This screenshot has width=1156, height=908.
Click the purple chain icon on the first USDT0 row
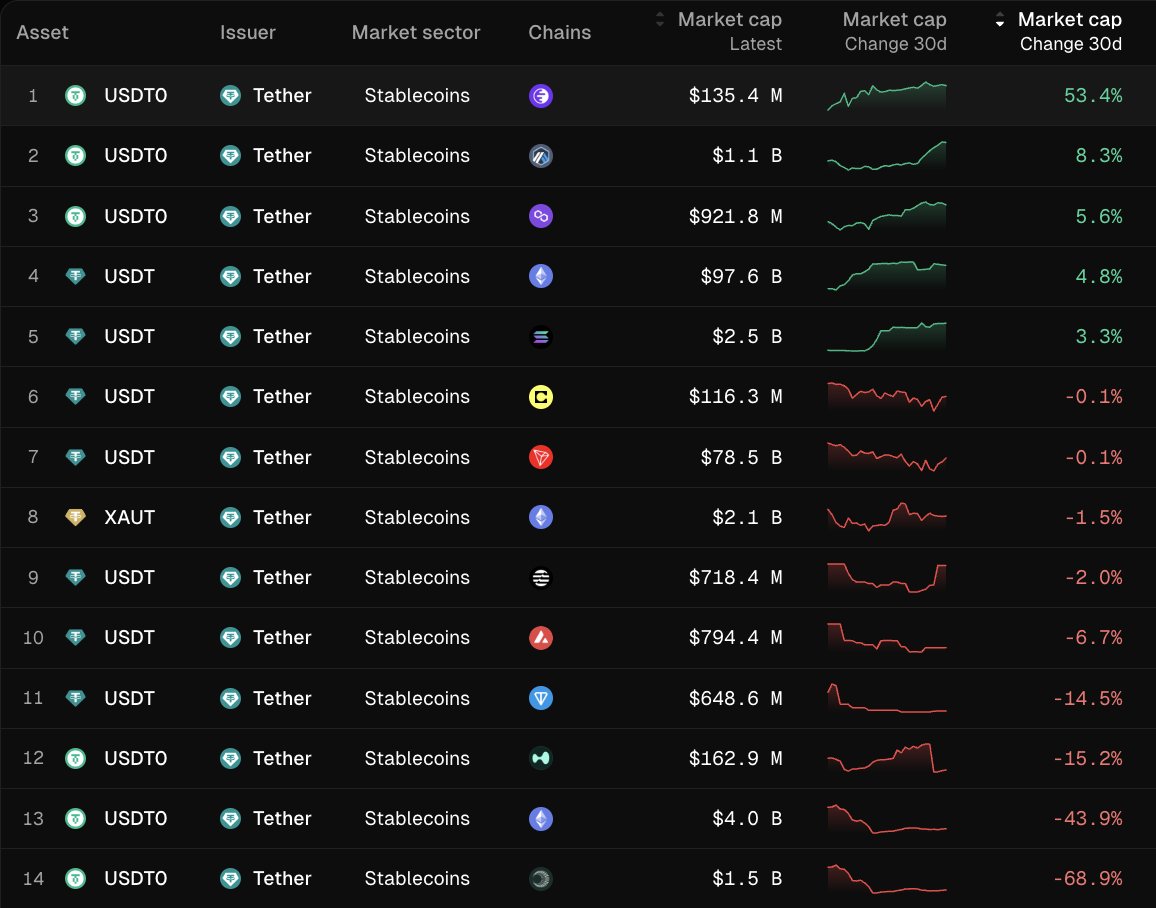pyautogui.click(x=540, y=96)
